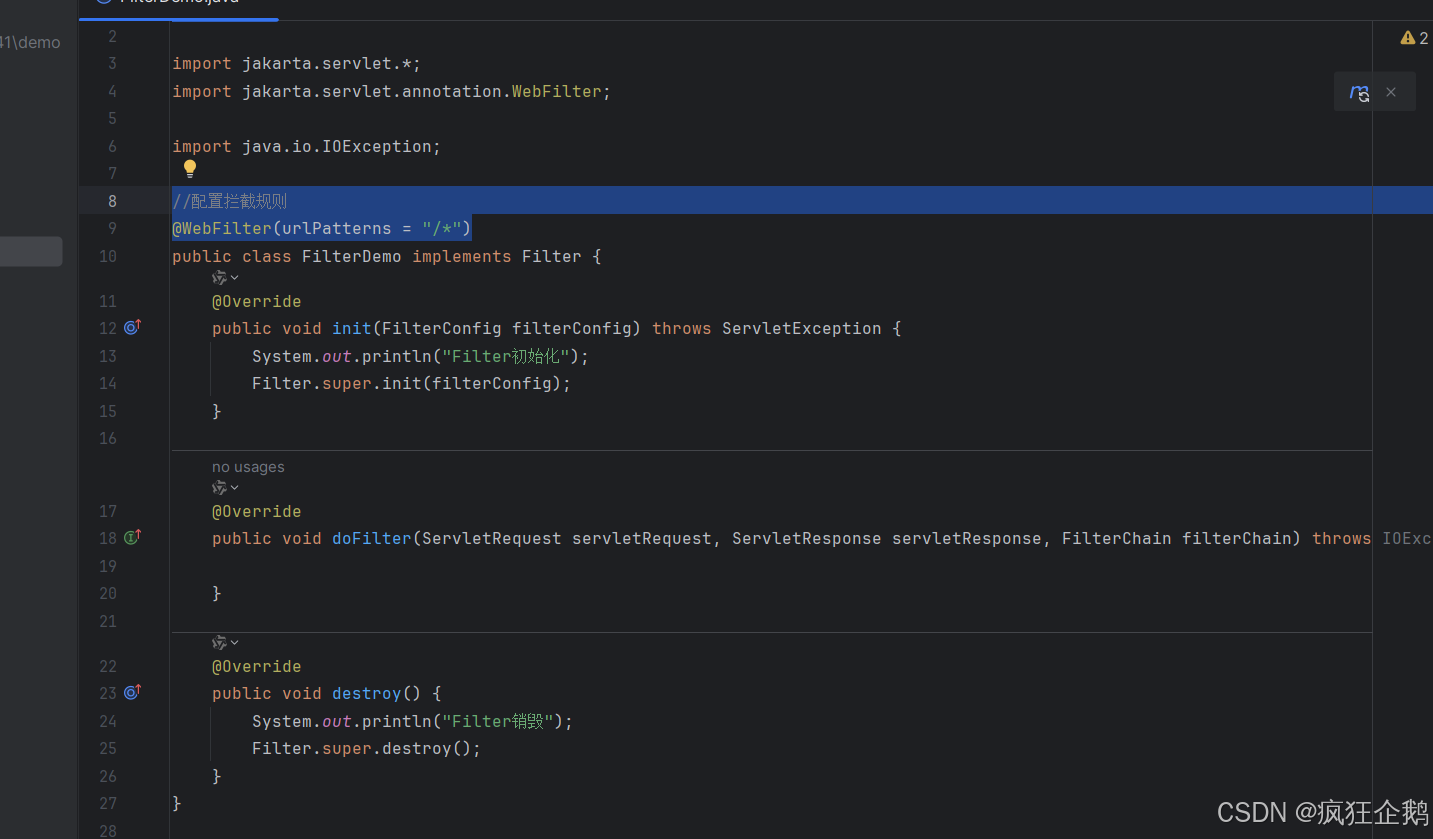Click the lightbulb intention icon near line 7
Viewport: 1433px width, 839px height.
click(x=190, y=168)
